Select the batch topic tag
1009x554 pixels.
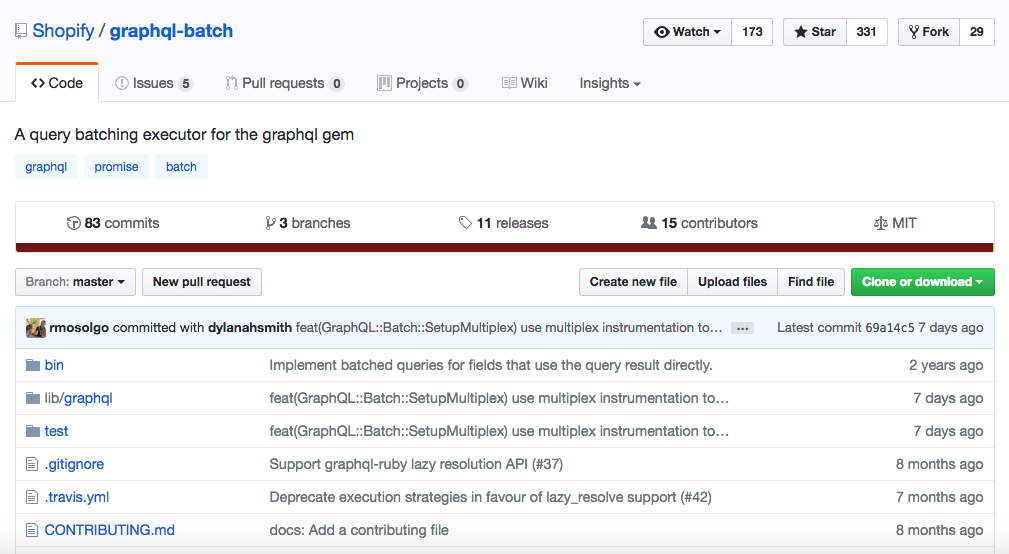coord(181,167)
